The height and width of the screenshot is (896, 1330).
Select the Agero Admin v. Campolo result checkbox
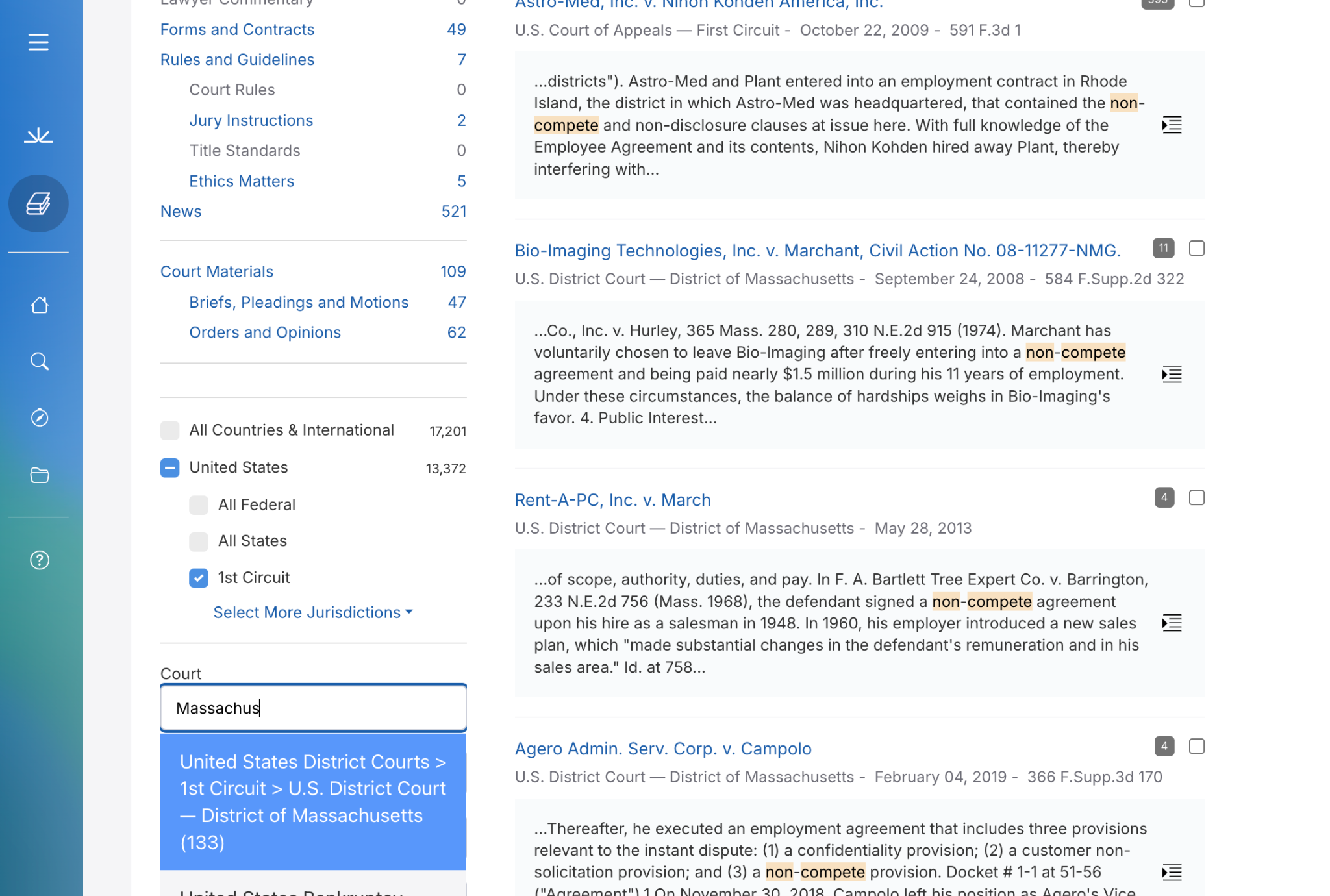(1196, 746)
